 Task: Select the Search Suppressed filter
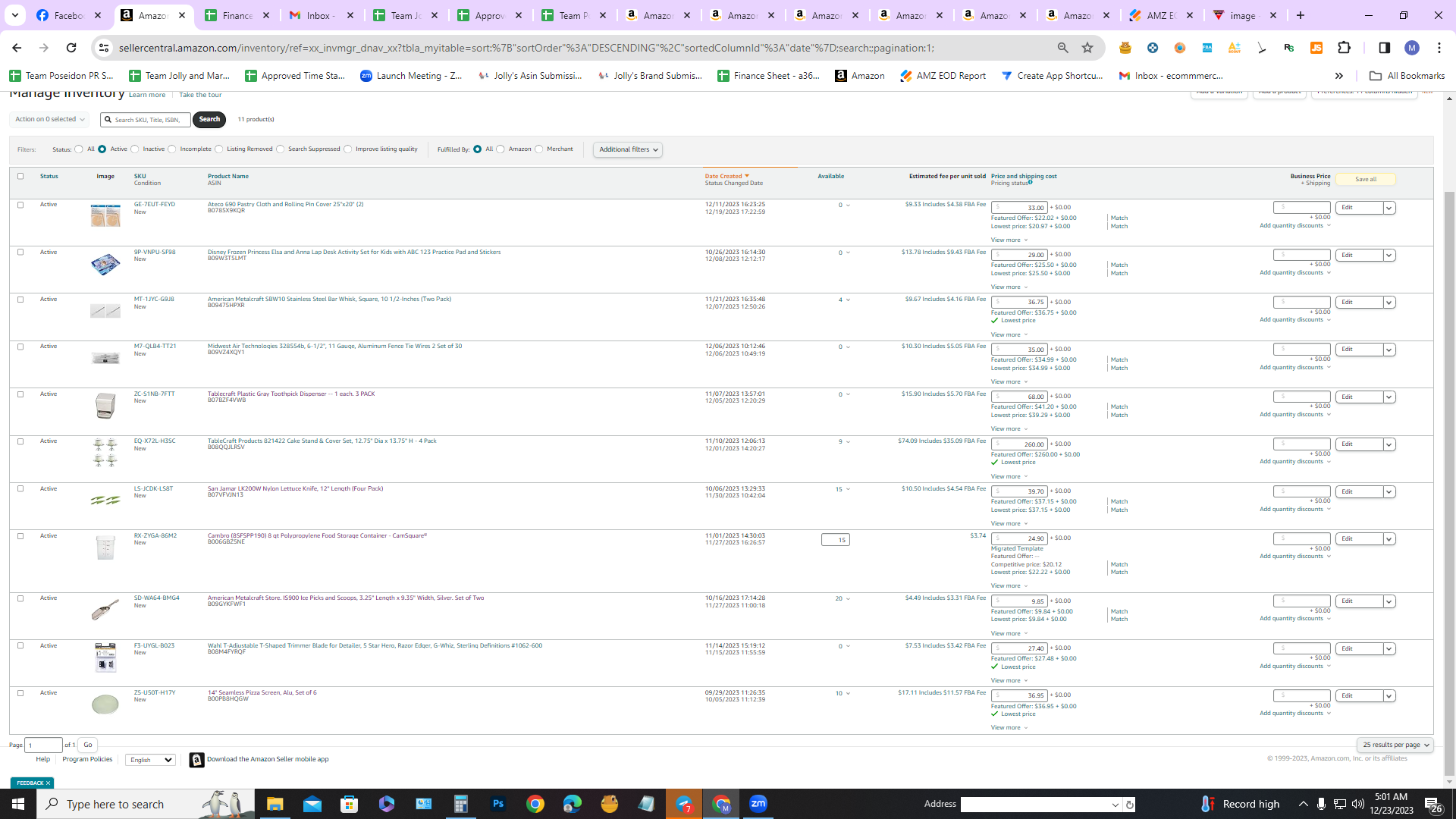click(x=281, y=149)
